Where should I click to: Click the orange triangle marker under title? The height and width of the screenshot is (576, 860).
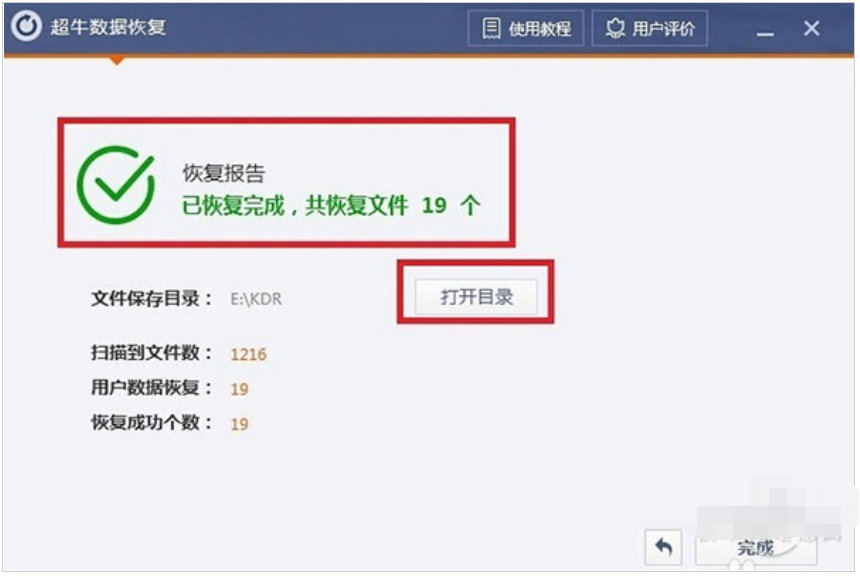(116, 60)
